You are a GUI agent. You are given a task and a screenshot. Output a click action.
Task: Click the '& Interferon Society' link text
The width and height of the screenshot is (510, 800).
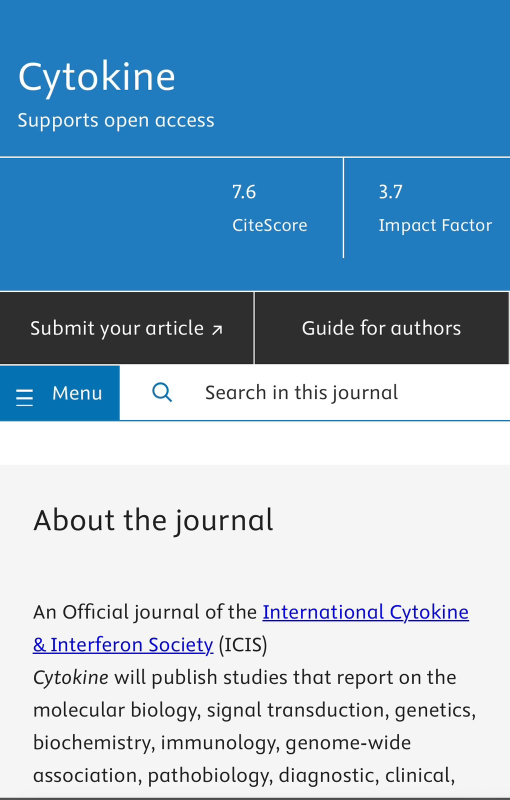point(123,644)
